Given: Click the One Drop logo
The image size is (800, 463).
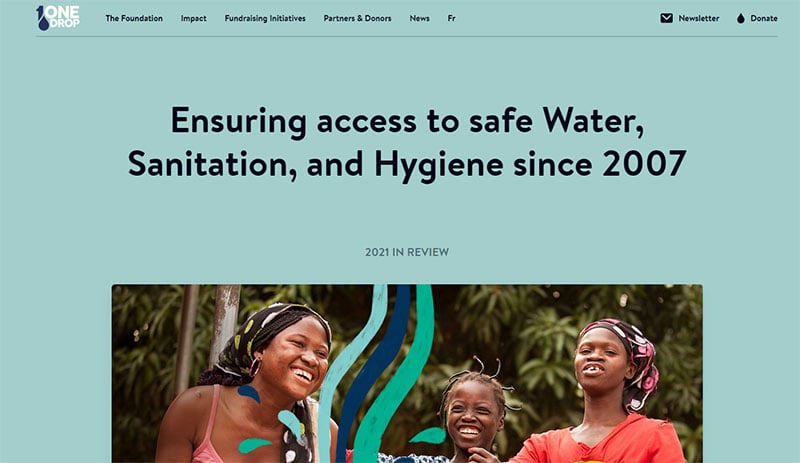Looking at the screenshot, I should click(x=58, y=18).
